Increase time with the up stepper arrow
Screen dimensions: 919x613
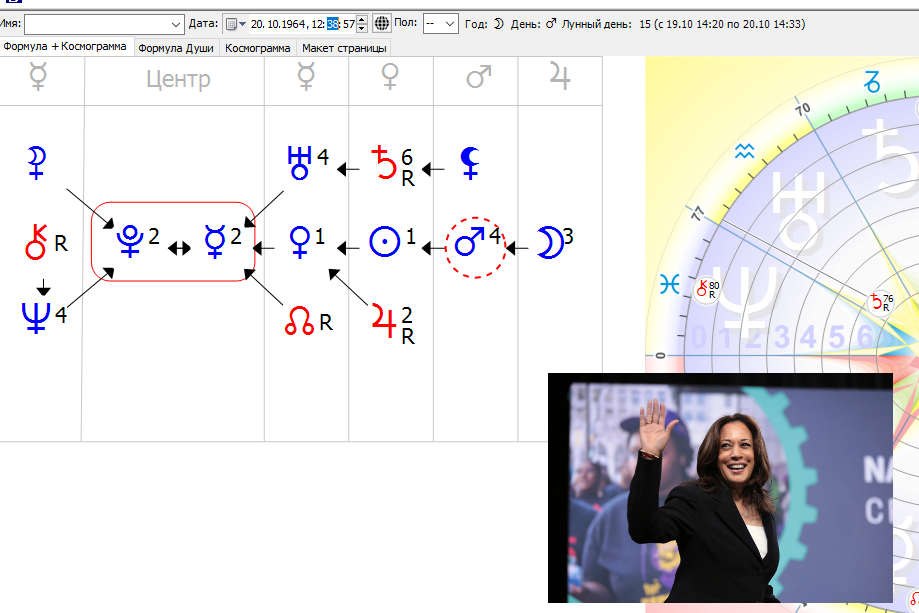pyautogui.click(x=362, y=20)
